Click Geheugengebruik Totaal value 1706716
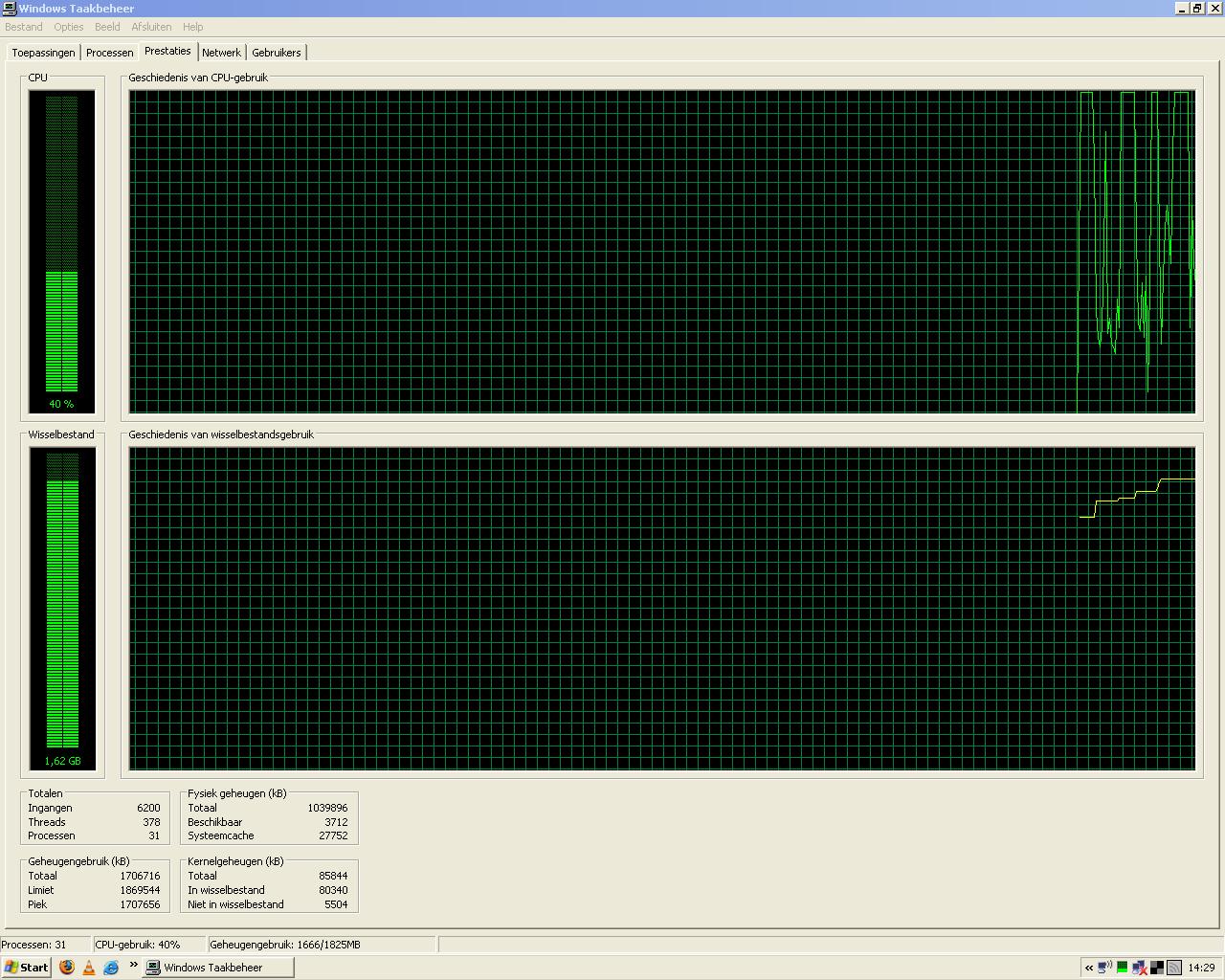The width and height of the screenshot is (1225, 980). 140,876
